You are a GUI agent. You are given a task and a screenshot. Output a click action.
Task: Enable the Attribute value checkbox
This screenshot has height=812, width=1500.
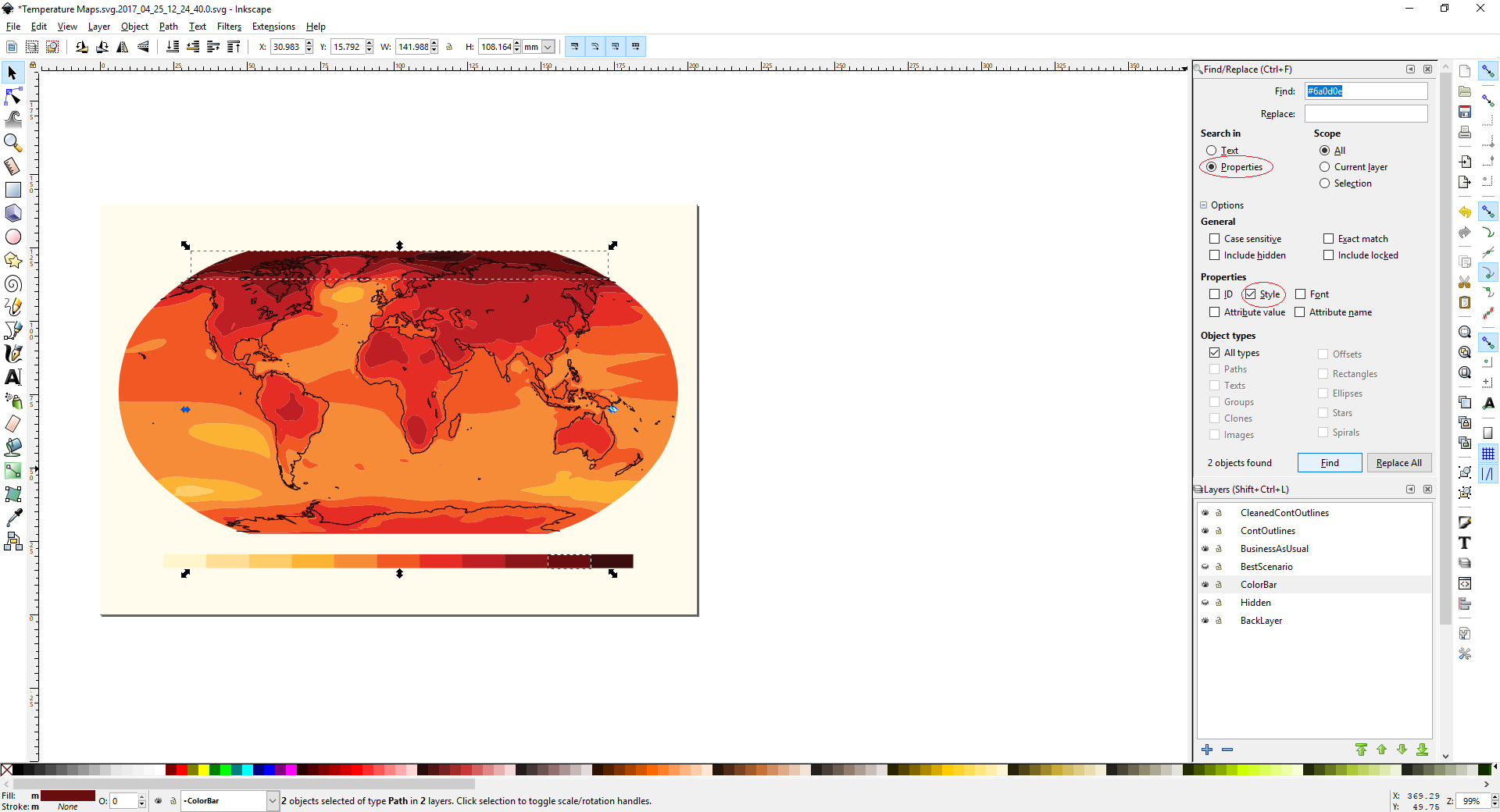[x=1214, y=312]
